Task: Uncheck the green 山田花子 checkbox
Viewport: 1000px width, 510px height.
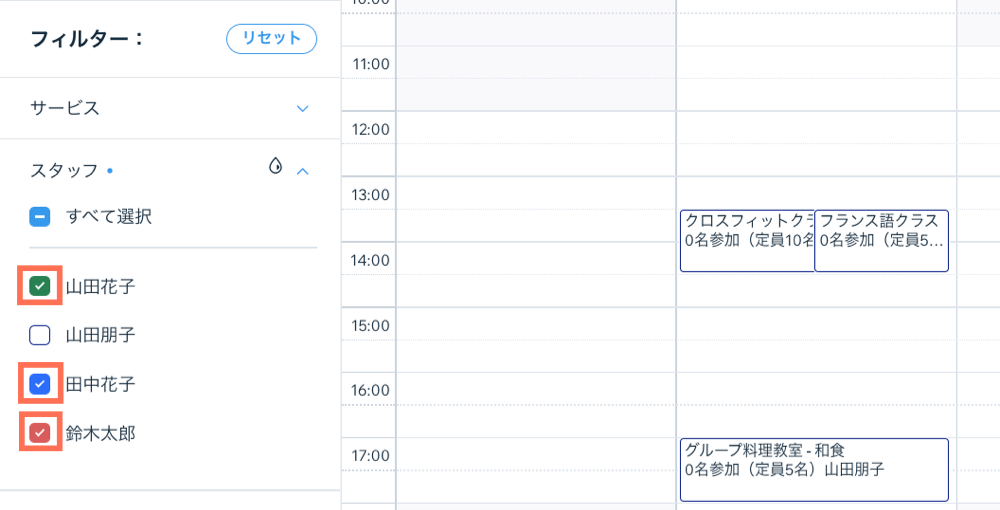Action: [x=40, y=286]
